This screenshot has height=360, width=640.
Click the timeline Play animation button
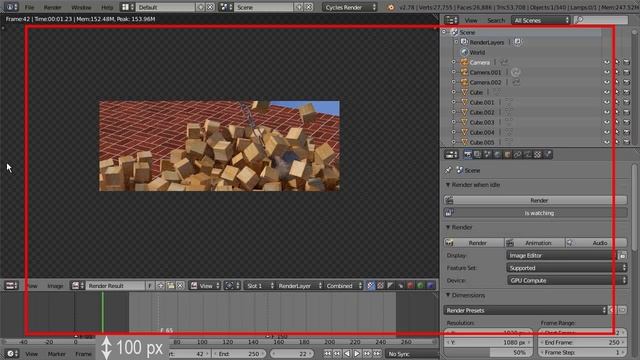357,353
